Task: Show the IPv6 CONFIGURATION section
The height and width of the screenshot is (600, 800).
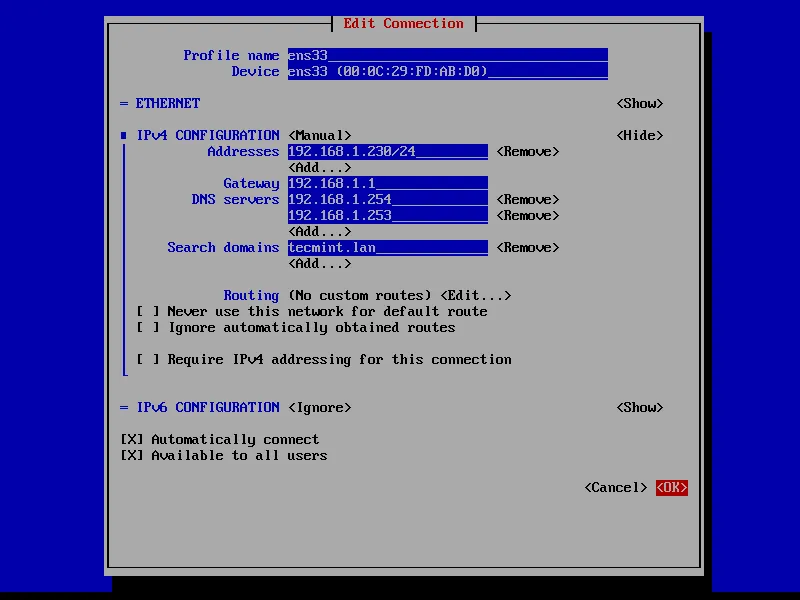Action: pyautogui.click(x=638, y=407)
